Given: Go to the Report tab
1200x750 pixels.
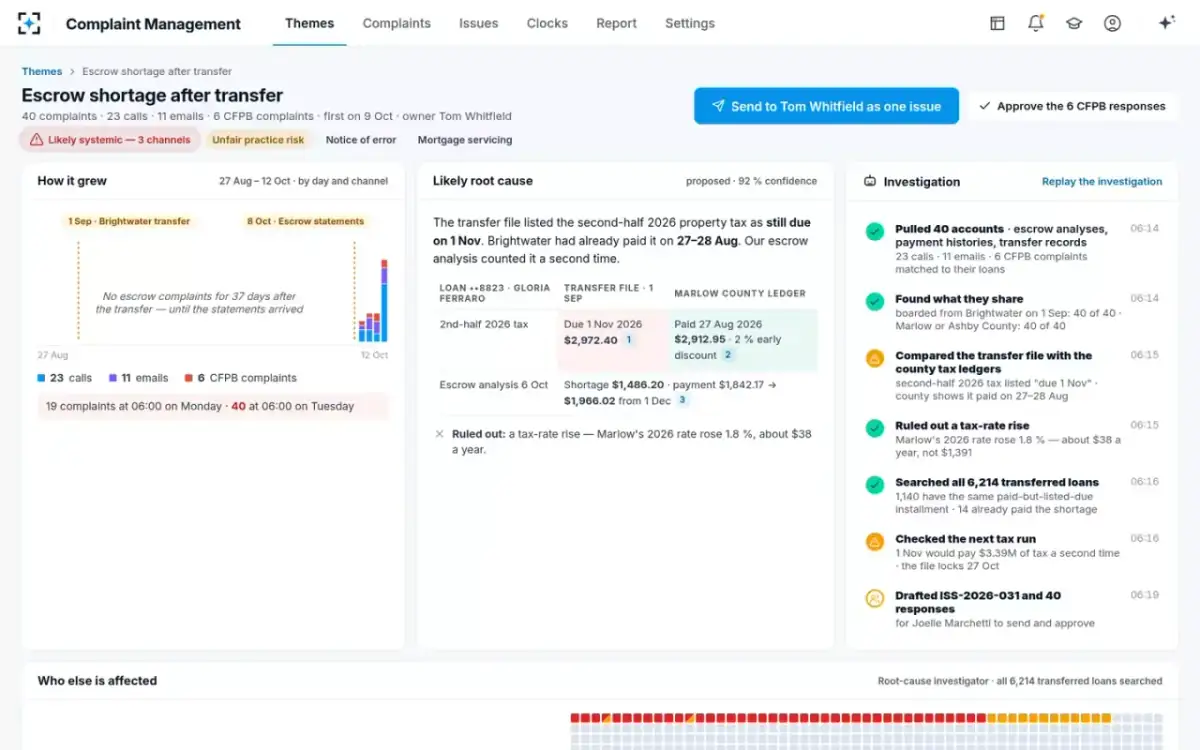Looking at the screenshot, I should coord(616,23).
